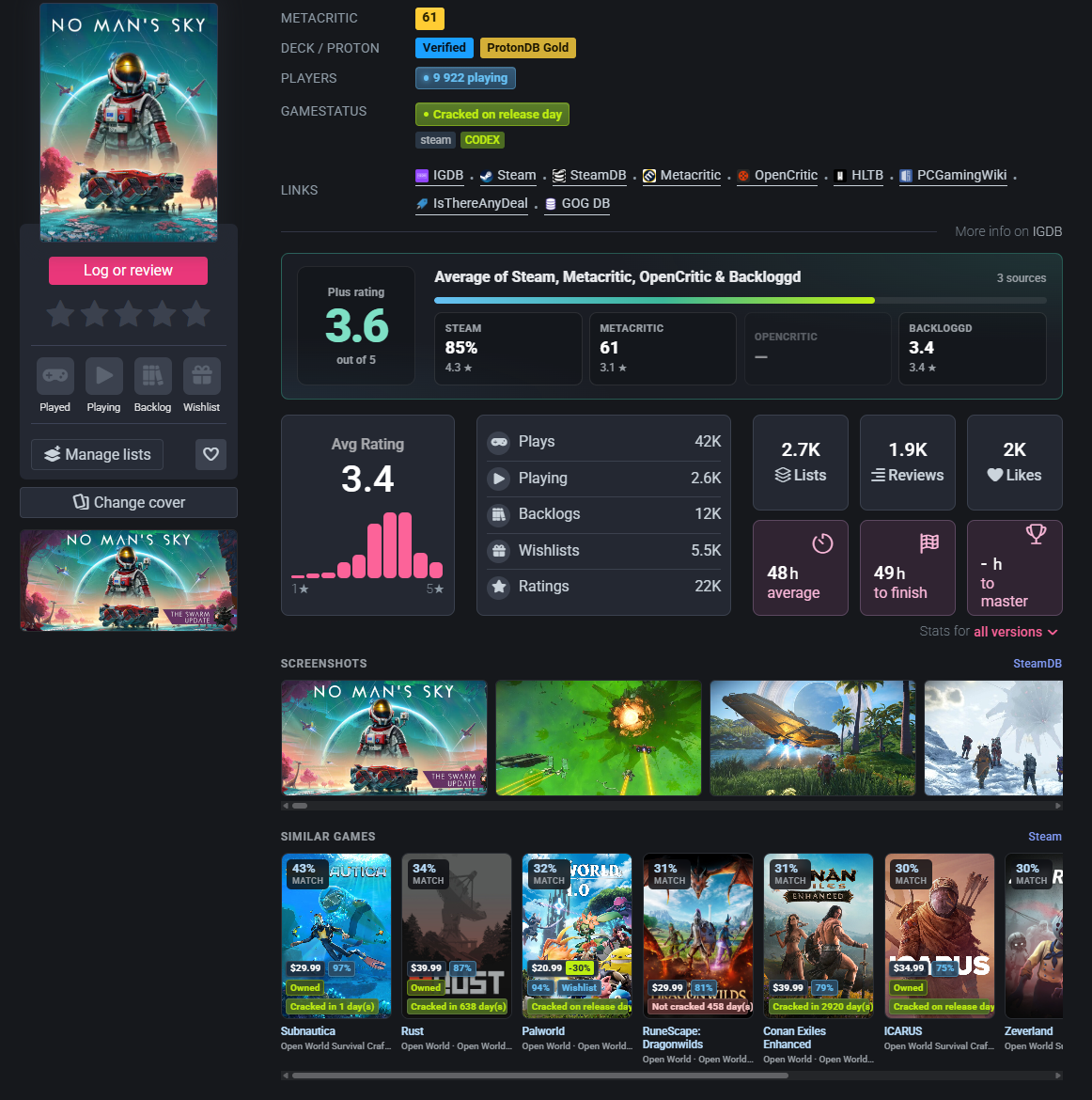
Task: Like the game with heart button
Action: [211, 455]
